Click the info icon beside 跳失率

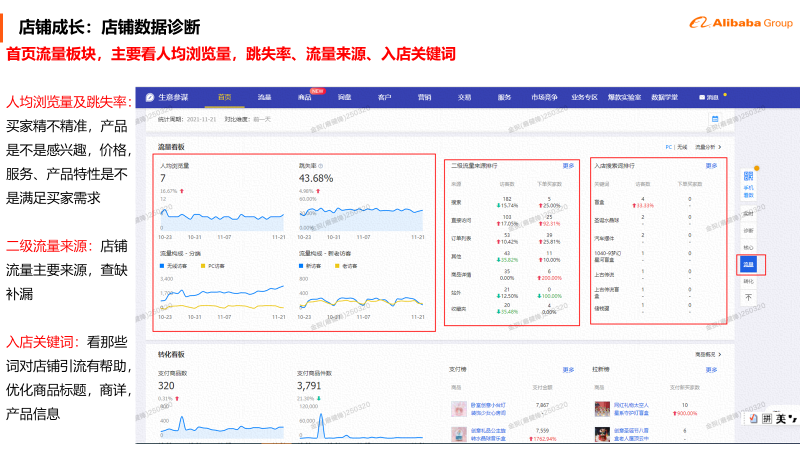320,165
